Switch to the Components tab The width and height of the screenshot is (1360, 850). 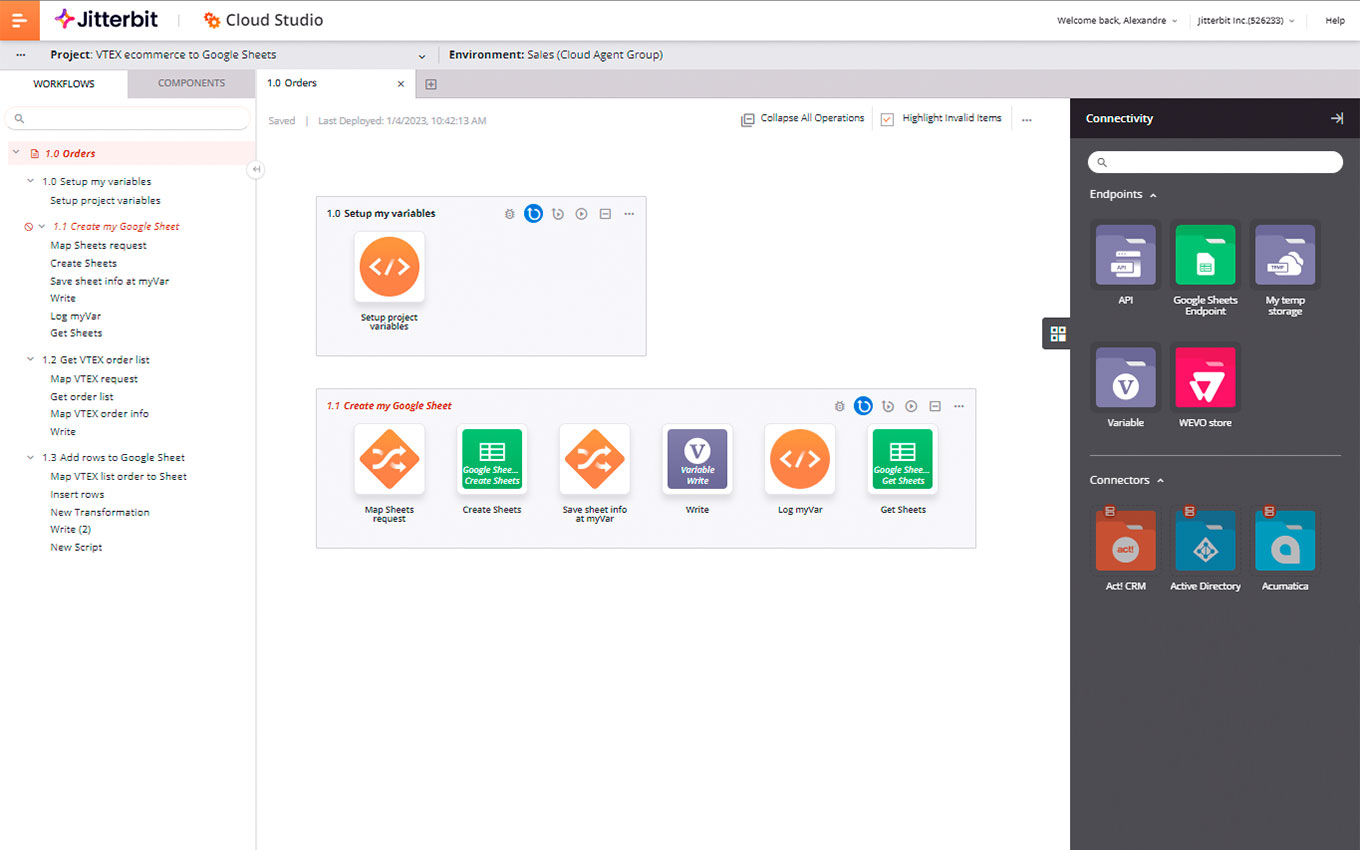click(x=192, y=83)
